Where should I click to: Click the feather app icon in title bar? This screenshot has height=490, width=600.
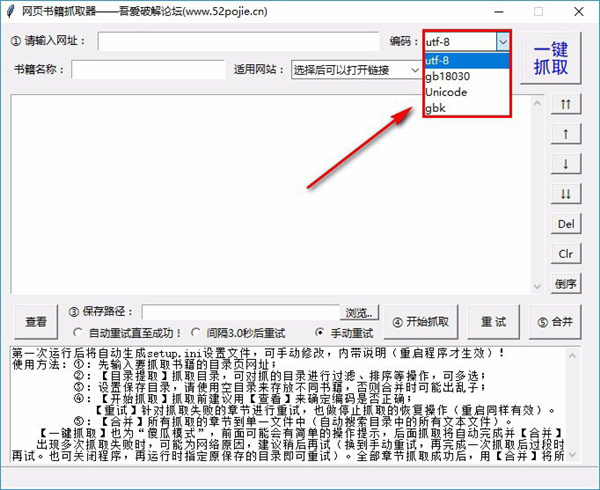click(x=11, y=11)
